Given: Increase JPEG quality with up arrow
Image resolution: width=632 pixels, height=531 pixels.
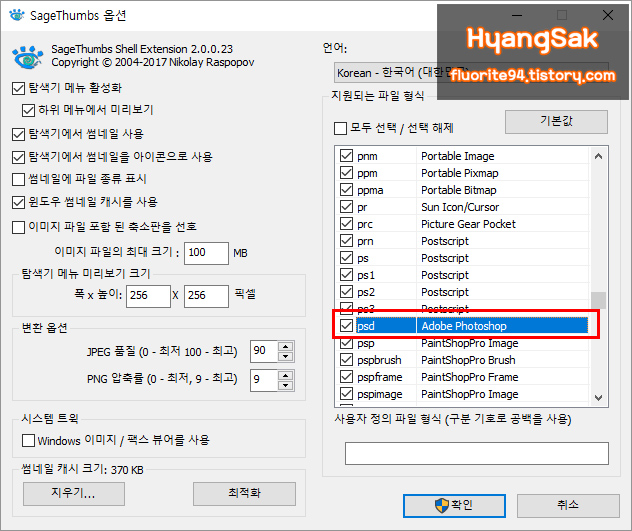Looking at the screenshot, I should click(286, 347).
